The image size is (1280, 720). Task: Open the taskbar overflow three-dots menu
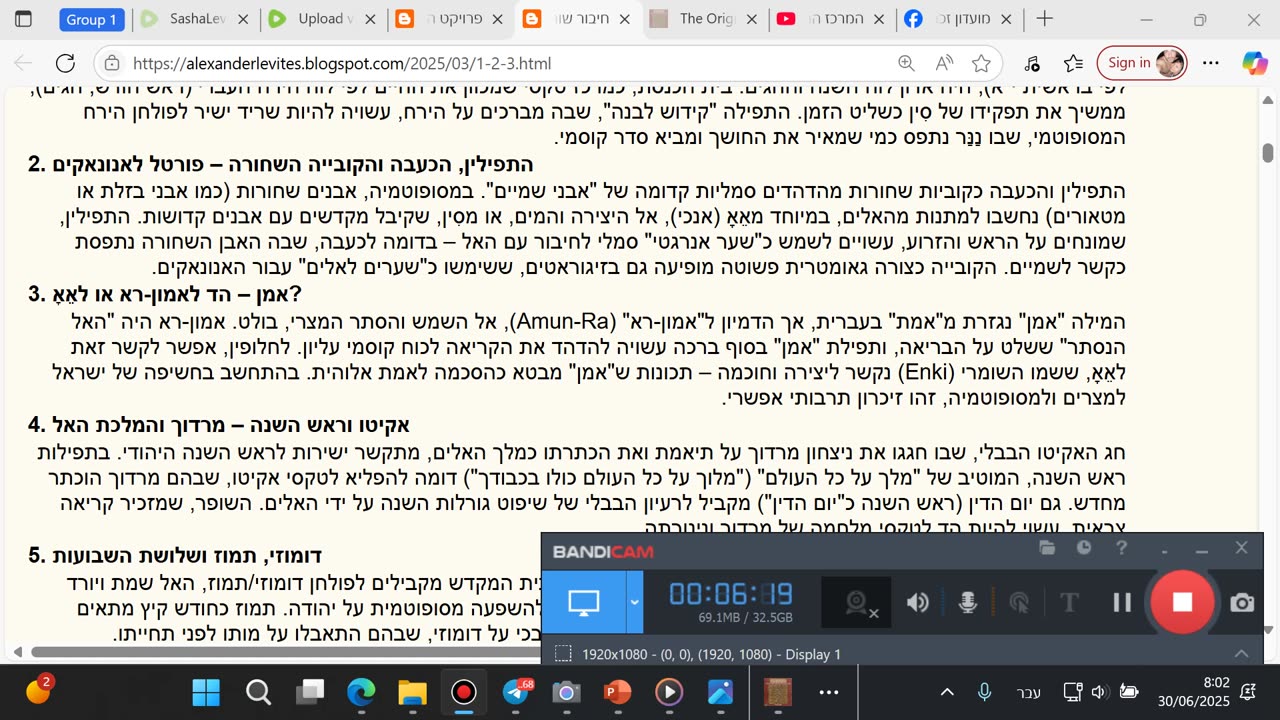tap(829, 692)
